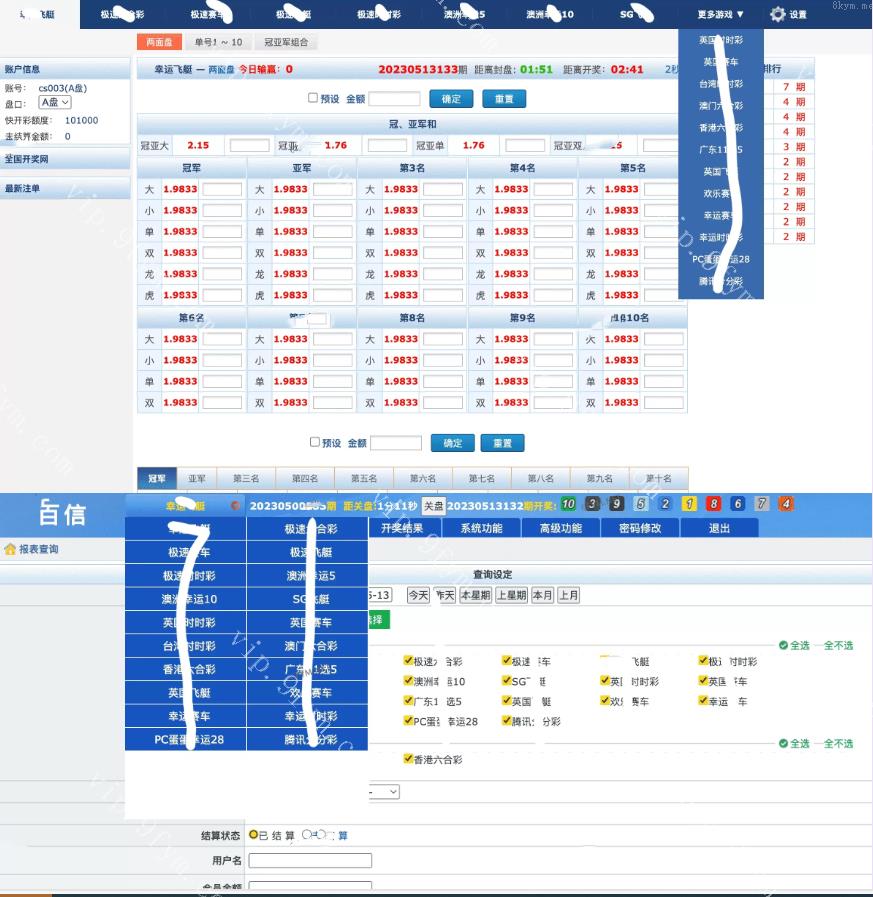Viewport: 873px width, 897px height.
Task: Click the green number 10 result ball
Action: [x=568, y=505]
